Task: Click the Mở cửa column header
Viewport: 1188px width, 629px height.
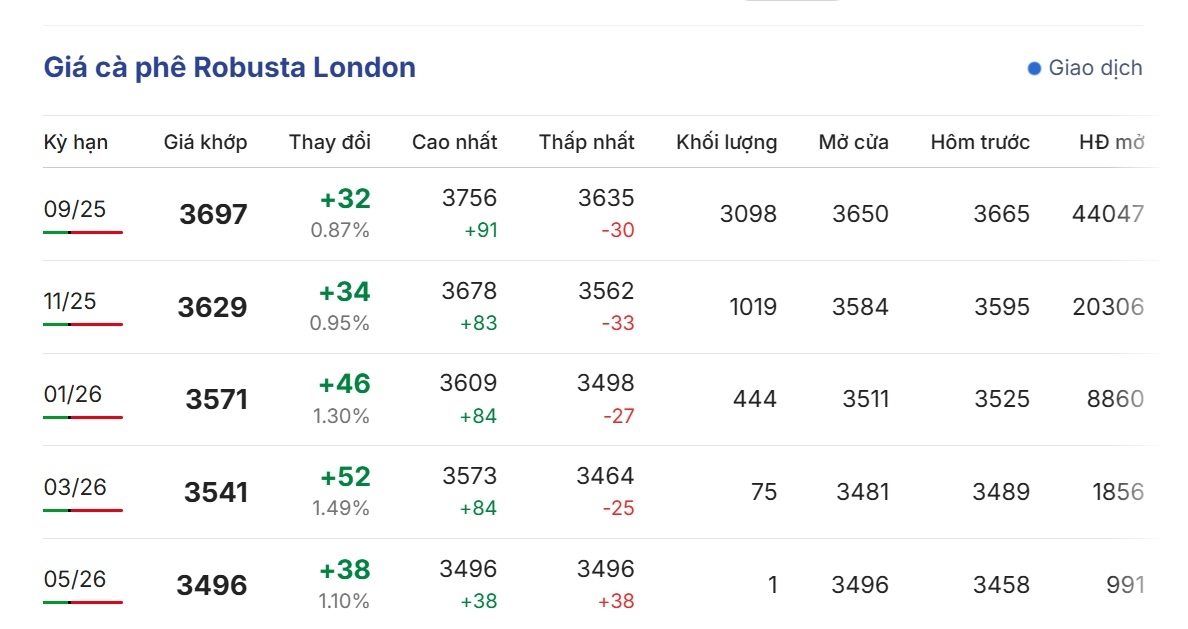Action: (x=853, y=142)
